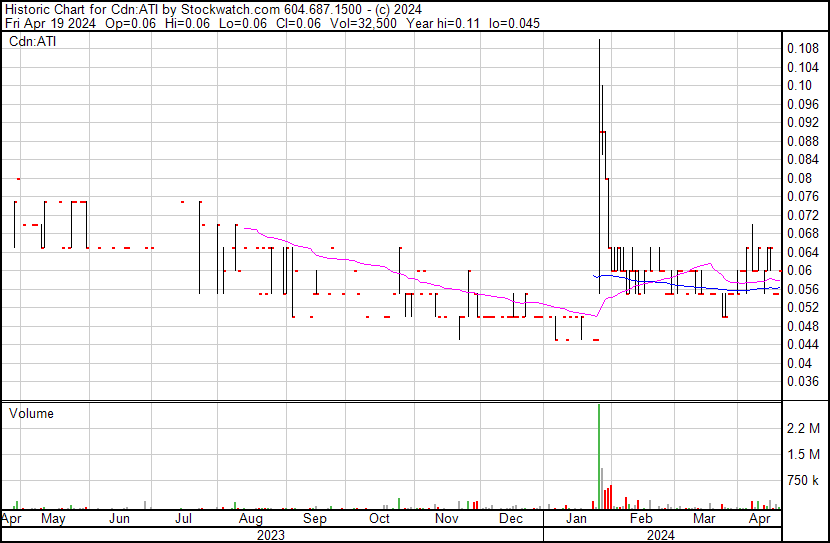Click the 'Oct' month label
This screenshot has height=543, width=830.
click(x=379, y=519)
